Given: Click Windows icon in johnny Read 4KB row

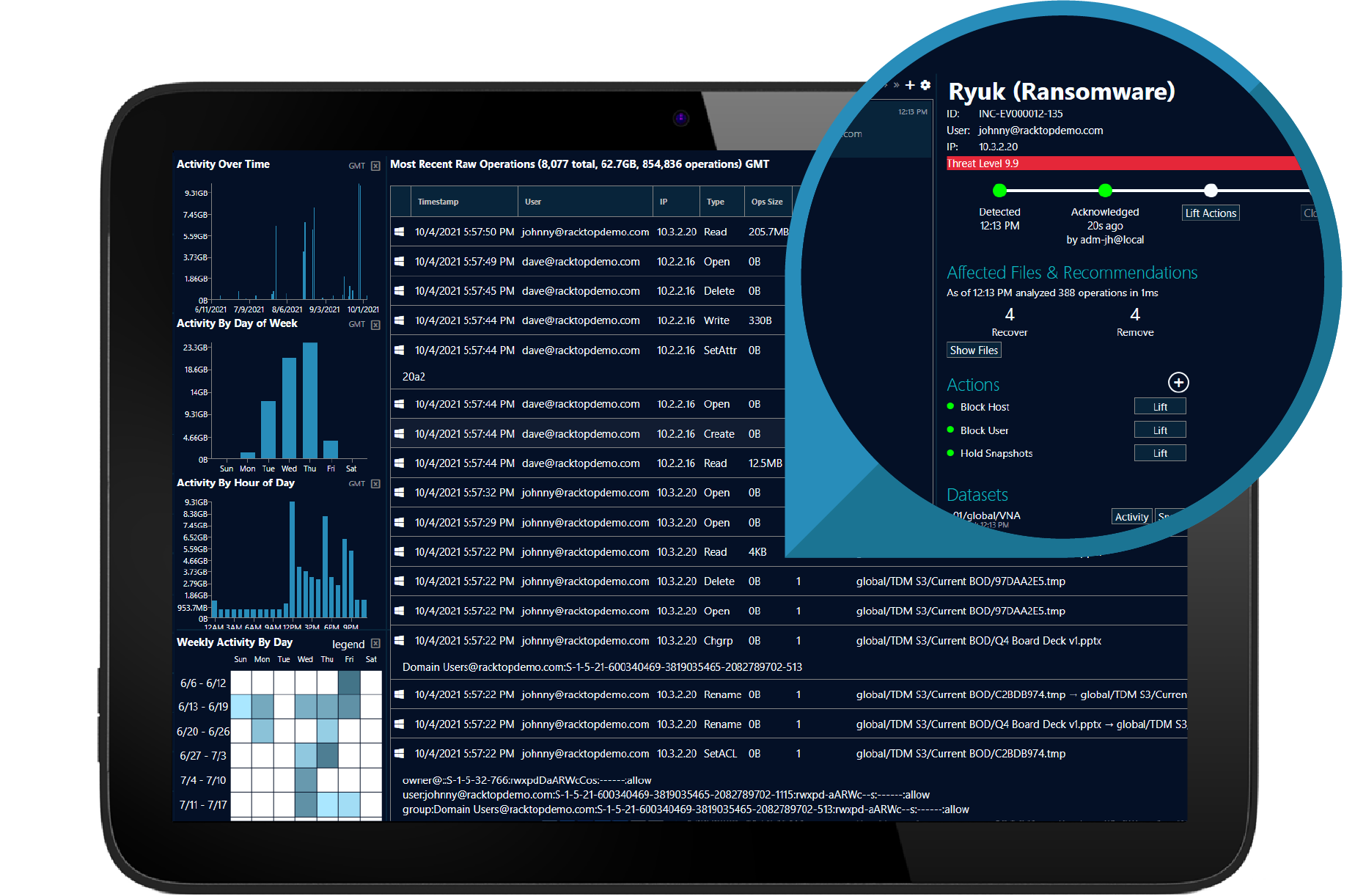Looking at the screenshot, I should pyautogui.click(x=400, y=552).
